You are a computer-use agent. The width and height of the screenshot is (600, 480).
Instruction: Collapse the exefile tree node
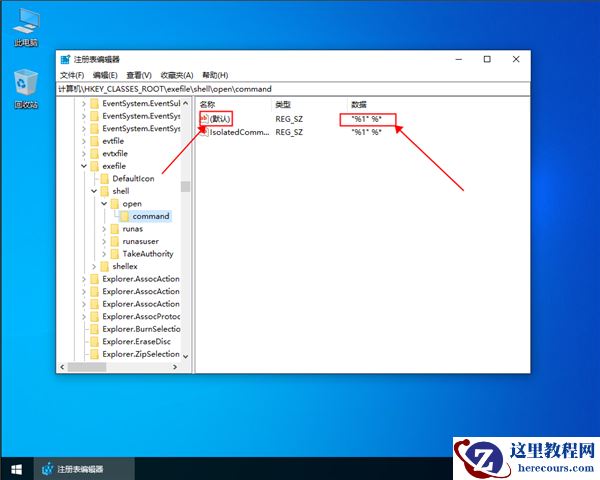click(x=84, y=166)
